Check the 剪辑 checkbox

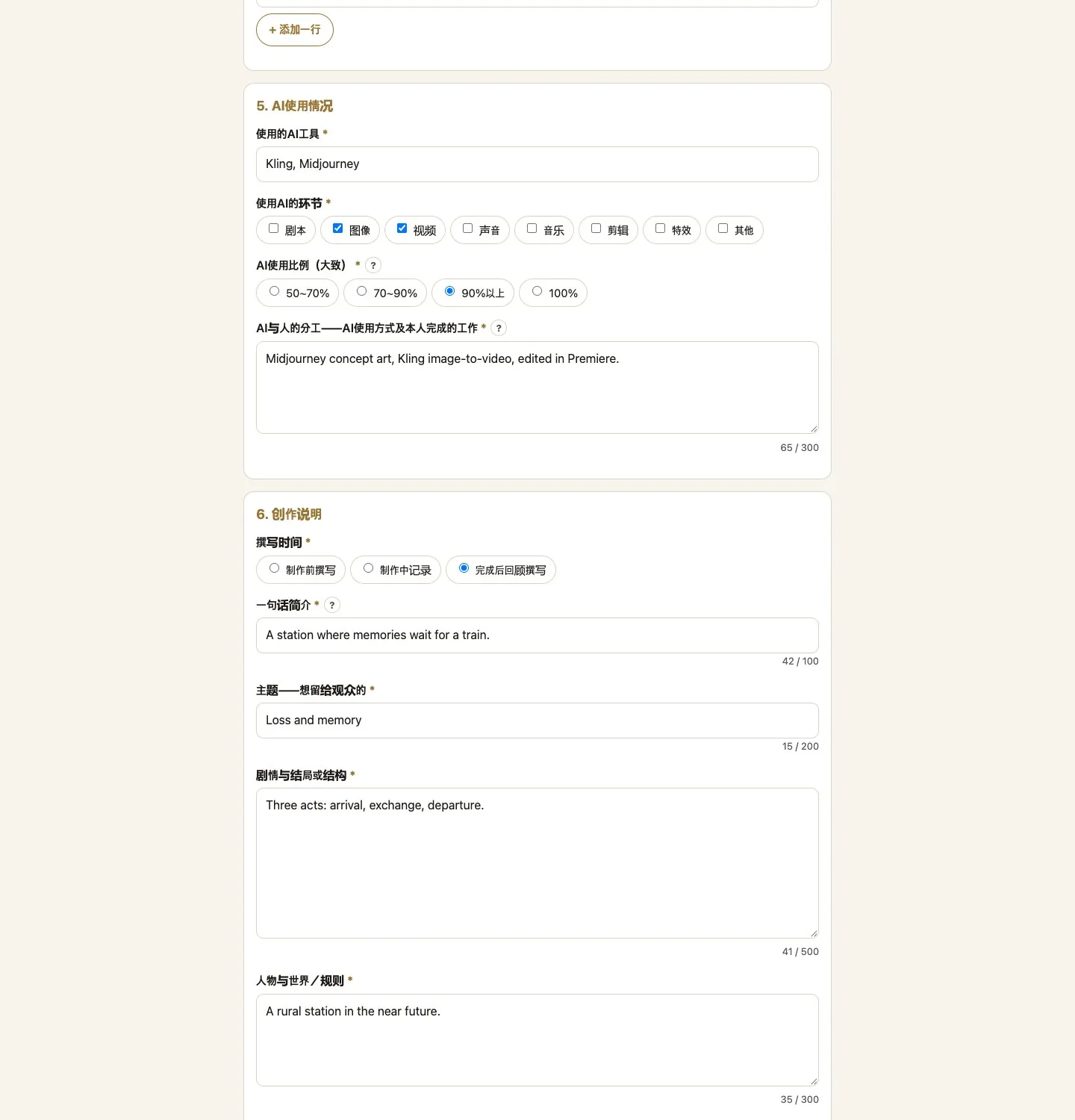click(596, 228)
